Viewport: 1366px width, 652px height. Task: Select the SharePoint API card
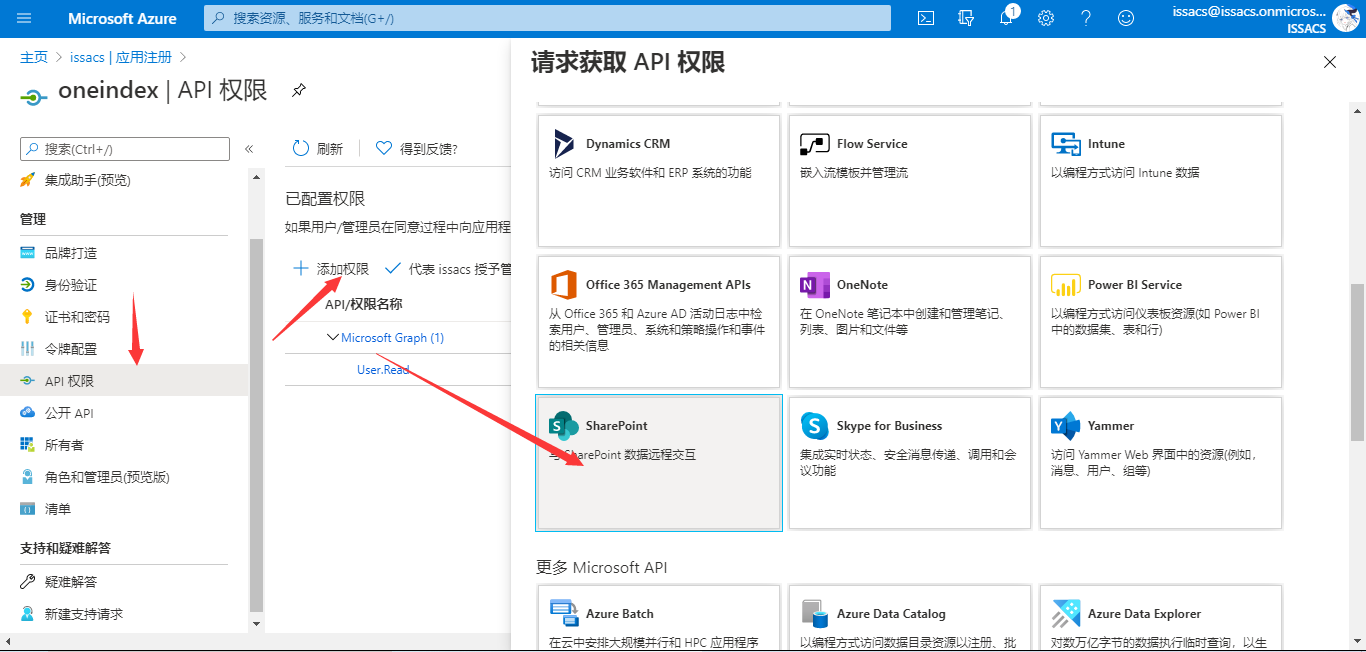coord(659,462)
